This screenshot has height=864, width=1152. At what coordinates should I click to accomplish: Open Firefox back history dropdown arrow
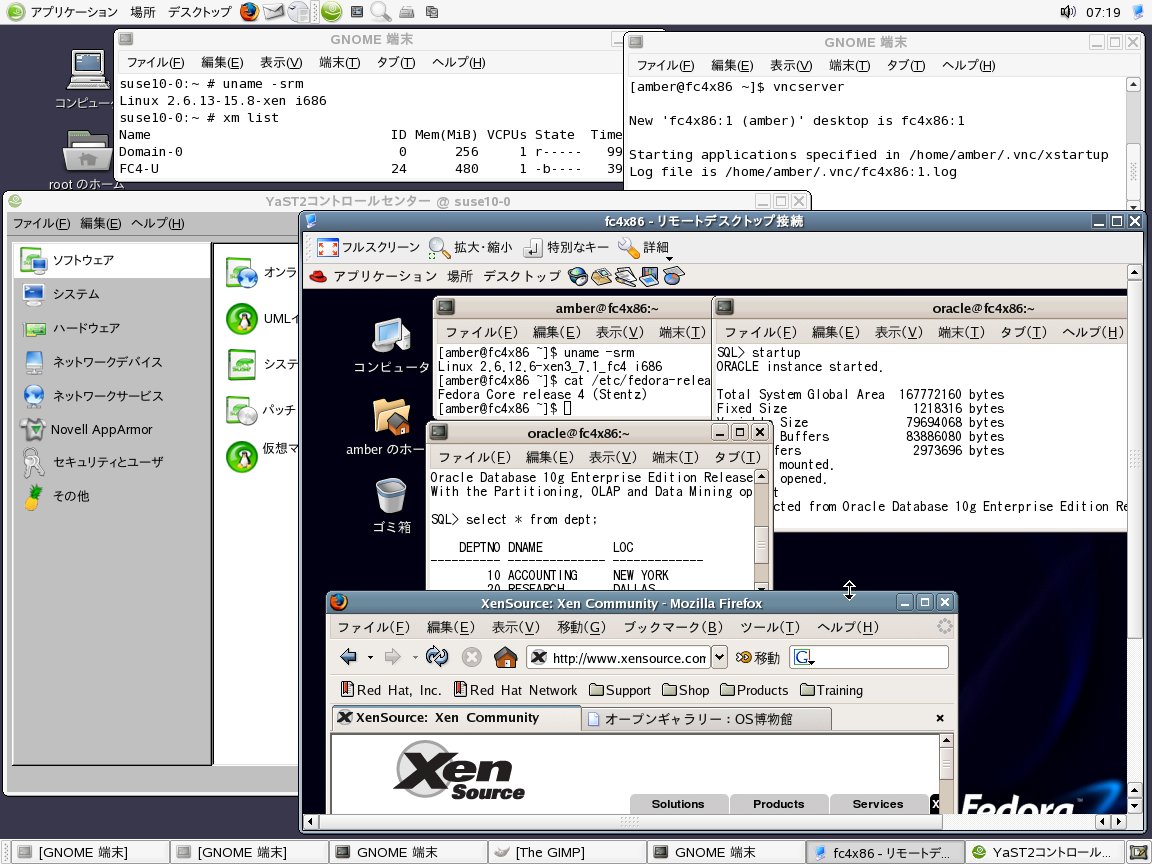click(370, 657)
